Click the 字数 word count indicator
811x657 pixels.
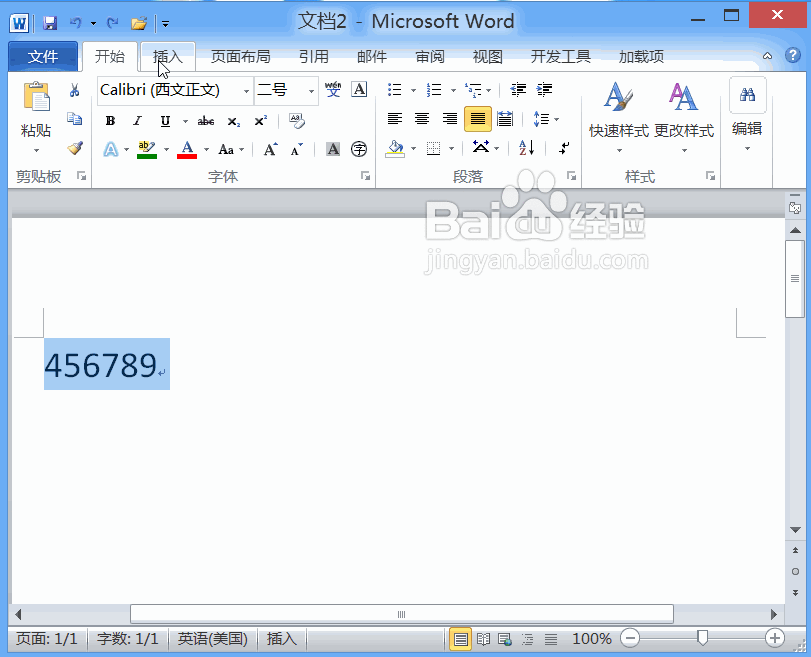coord(127,638)
